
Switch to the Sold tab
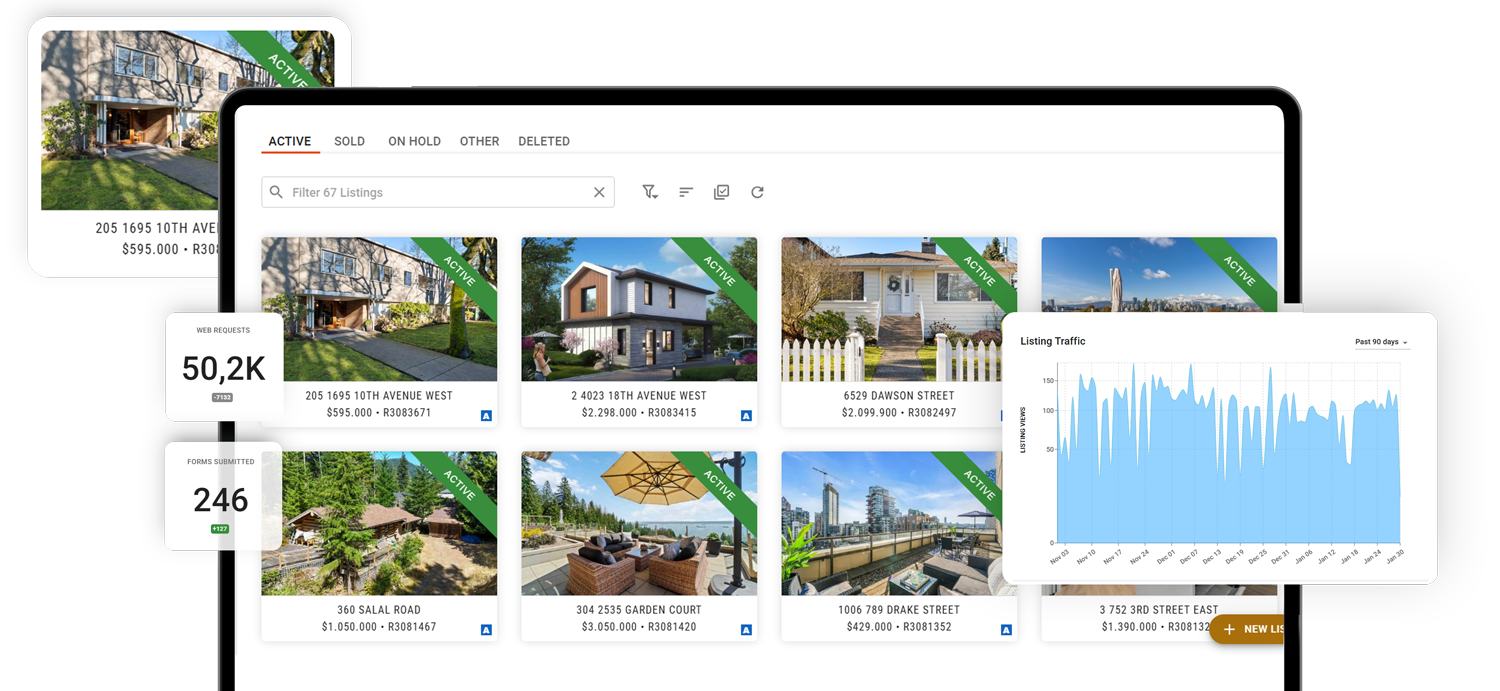[x=349, y=141]
